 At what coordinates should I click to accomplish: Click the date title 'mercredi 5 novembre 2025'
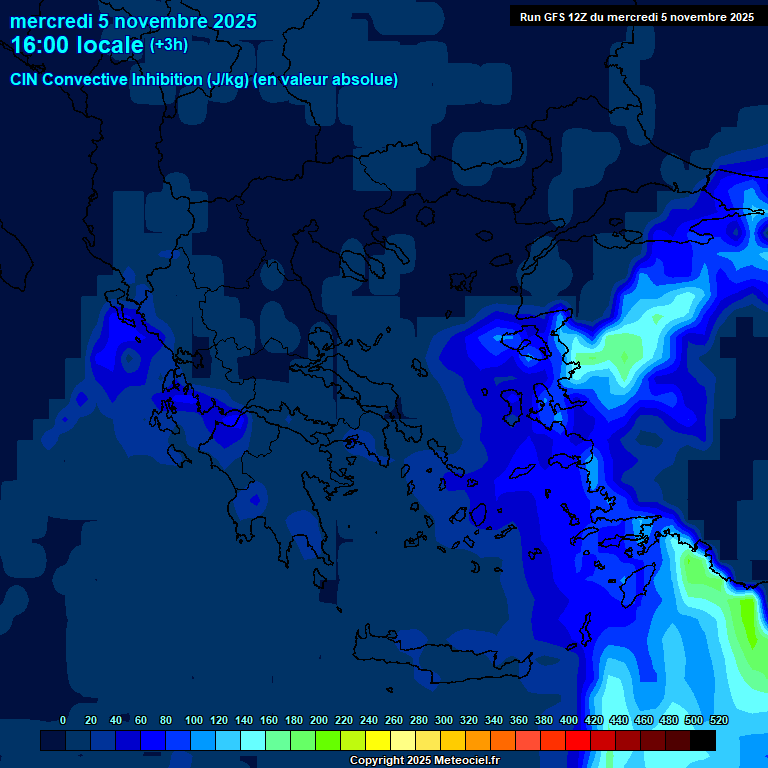coord(133,21)
